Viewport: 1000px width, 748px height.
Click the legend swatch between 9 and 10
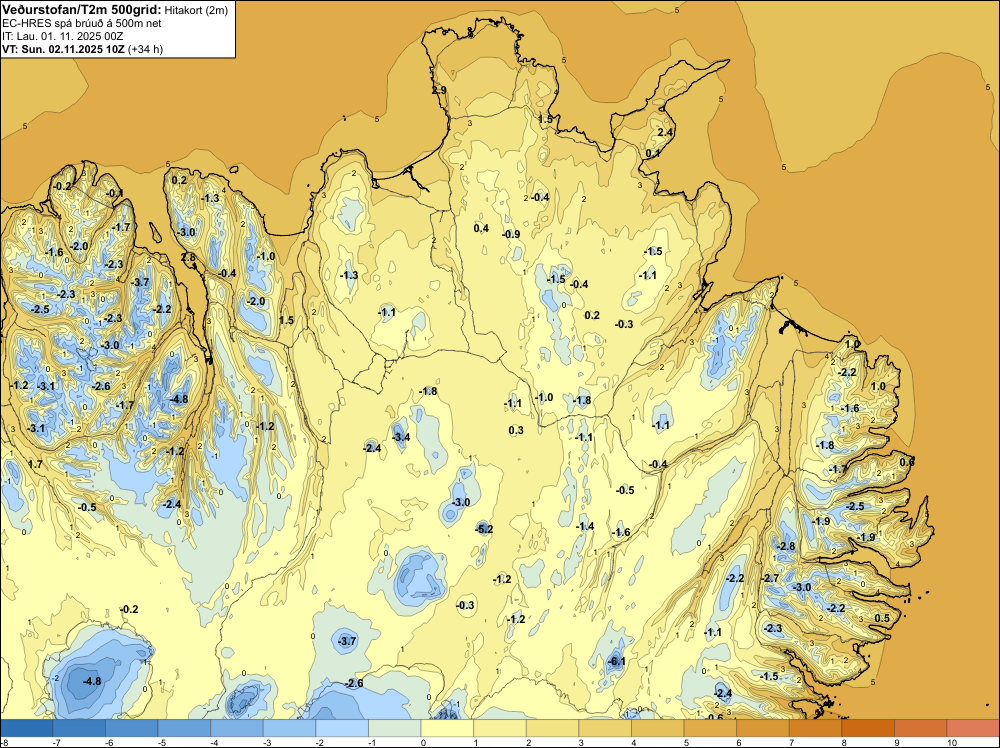pos(920,728)
